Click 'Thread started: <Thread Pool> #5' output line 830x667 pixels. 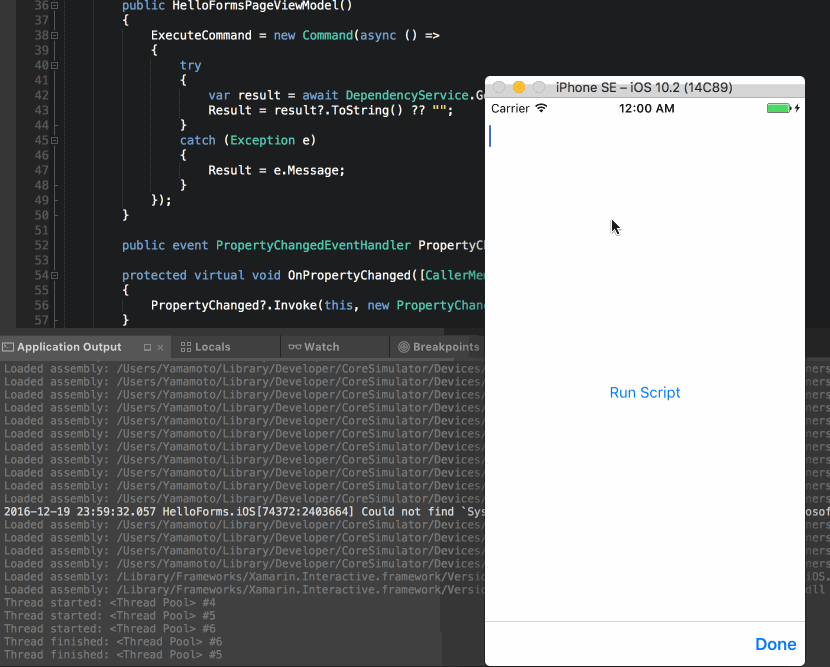110,616
